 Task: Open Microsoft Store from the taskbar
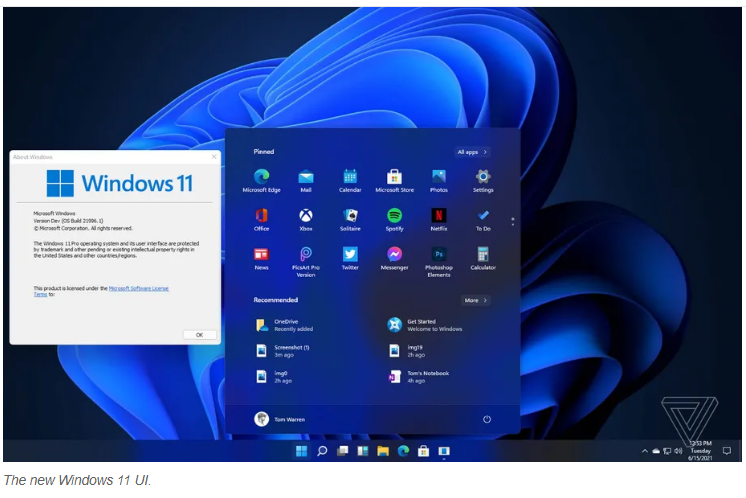coord(423,450)
